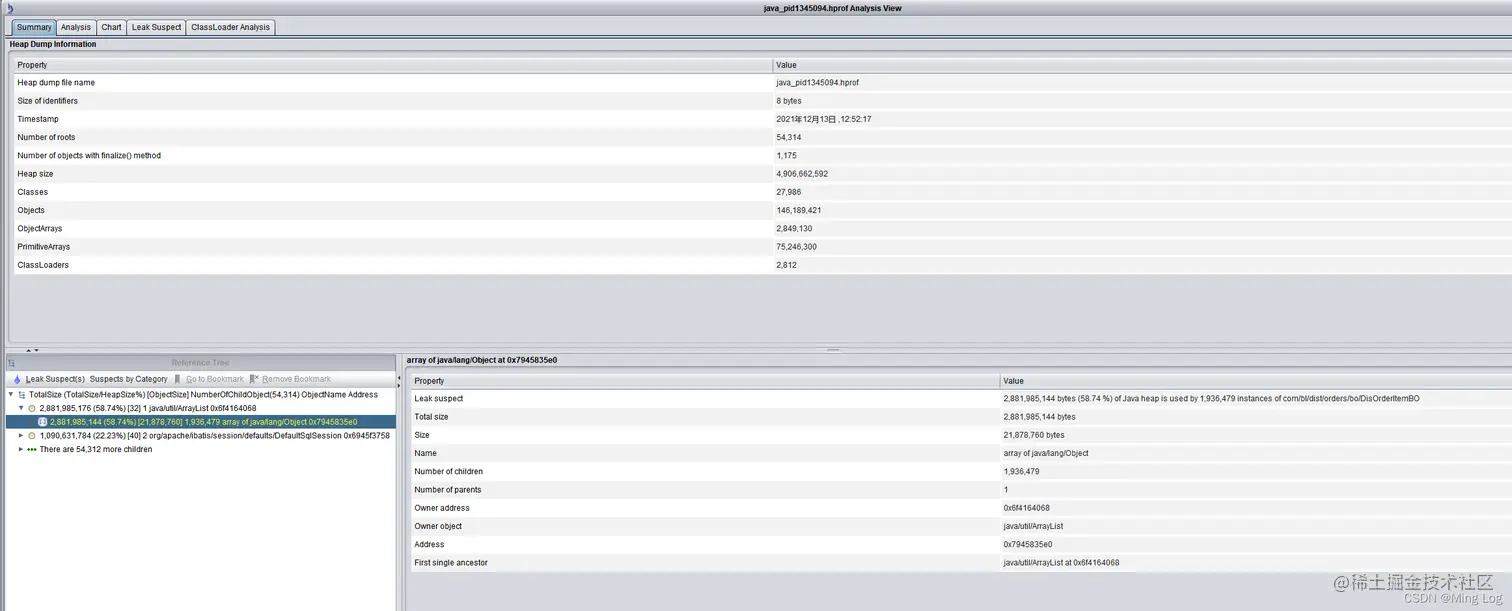Click the leak suspect description value
1512x611 pixels.
(x=1211, y=398)
